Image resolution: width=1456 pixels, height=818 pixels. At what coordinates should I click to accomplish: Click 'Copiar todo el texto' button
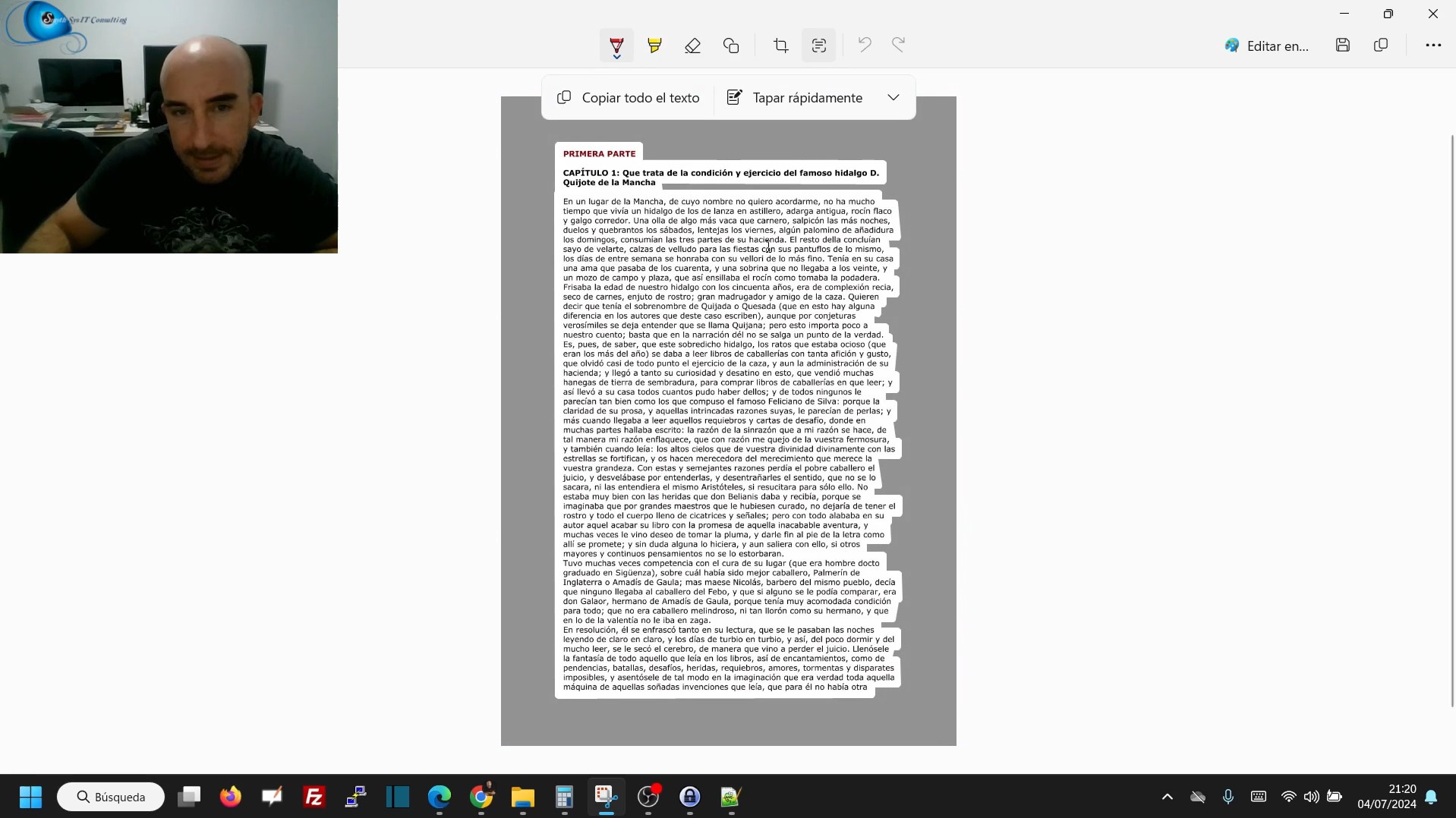pyautogui.click(x=628, y=98)
